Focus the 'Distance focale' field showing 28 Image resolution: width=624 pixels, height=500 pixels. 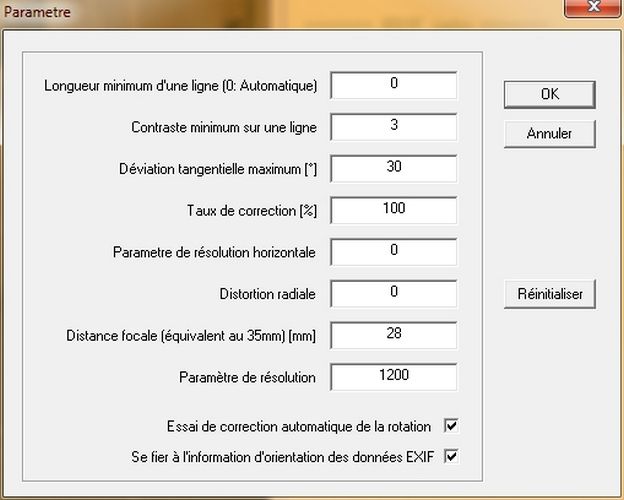point(393,335)
